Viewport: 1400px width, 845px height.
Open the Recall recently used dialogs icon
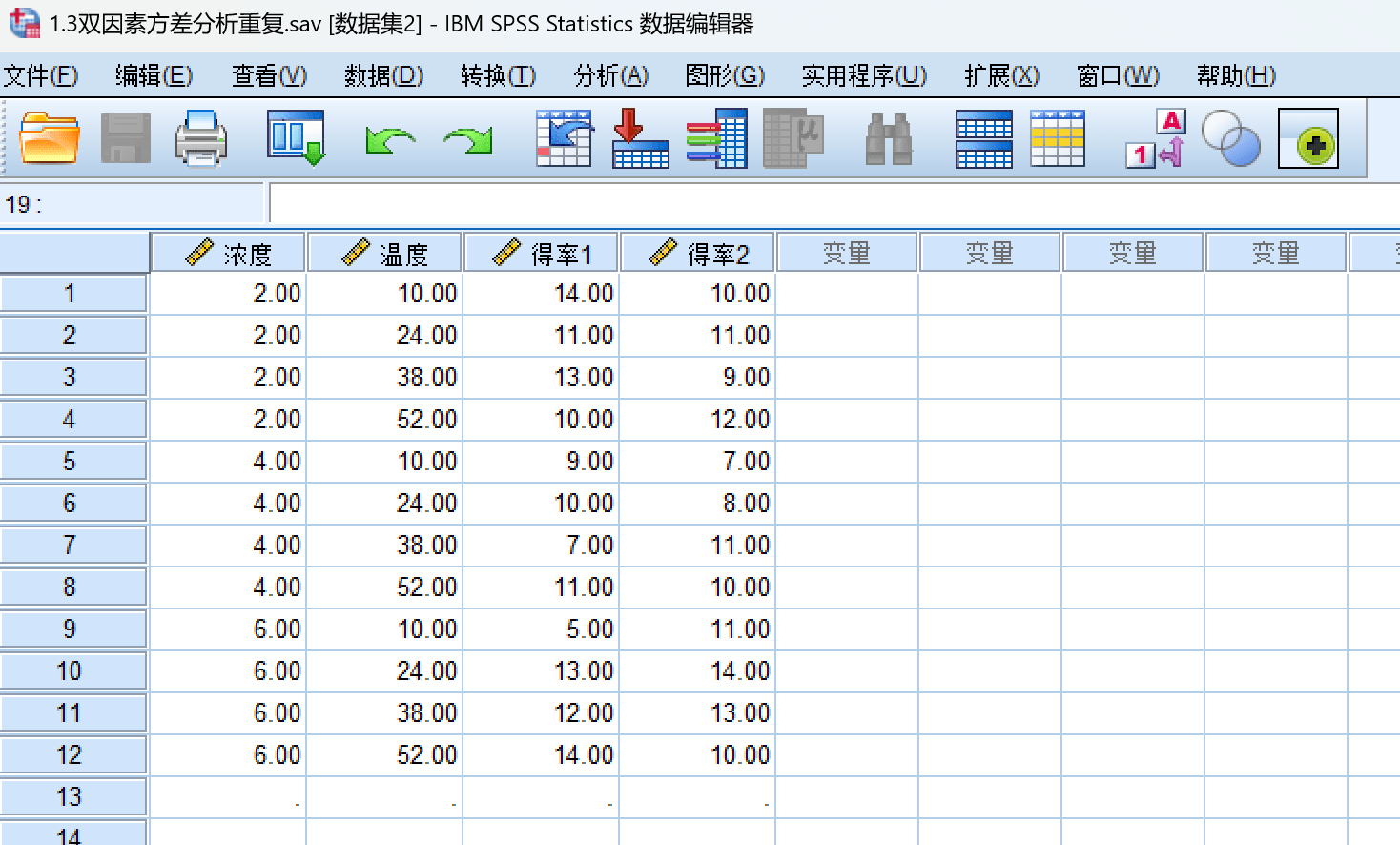pyautogui.click(x=296, y=139)
